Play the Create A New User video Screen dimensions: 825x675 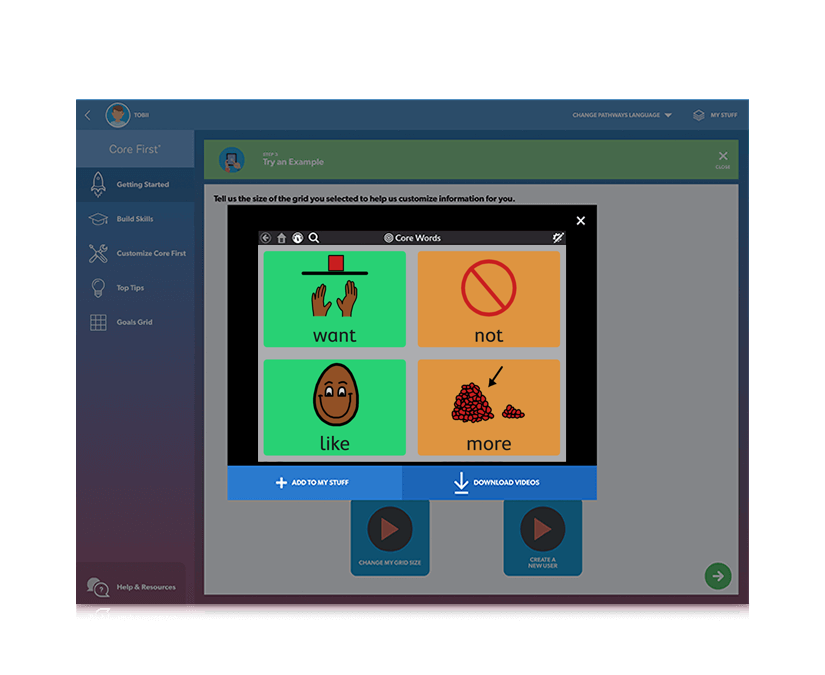[543, 529]
